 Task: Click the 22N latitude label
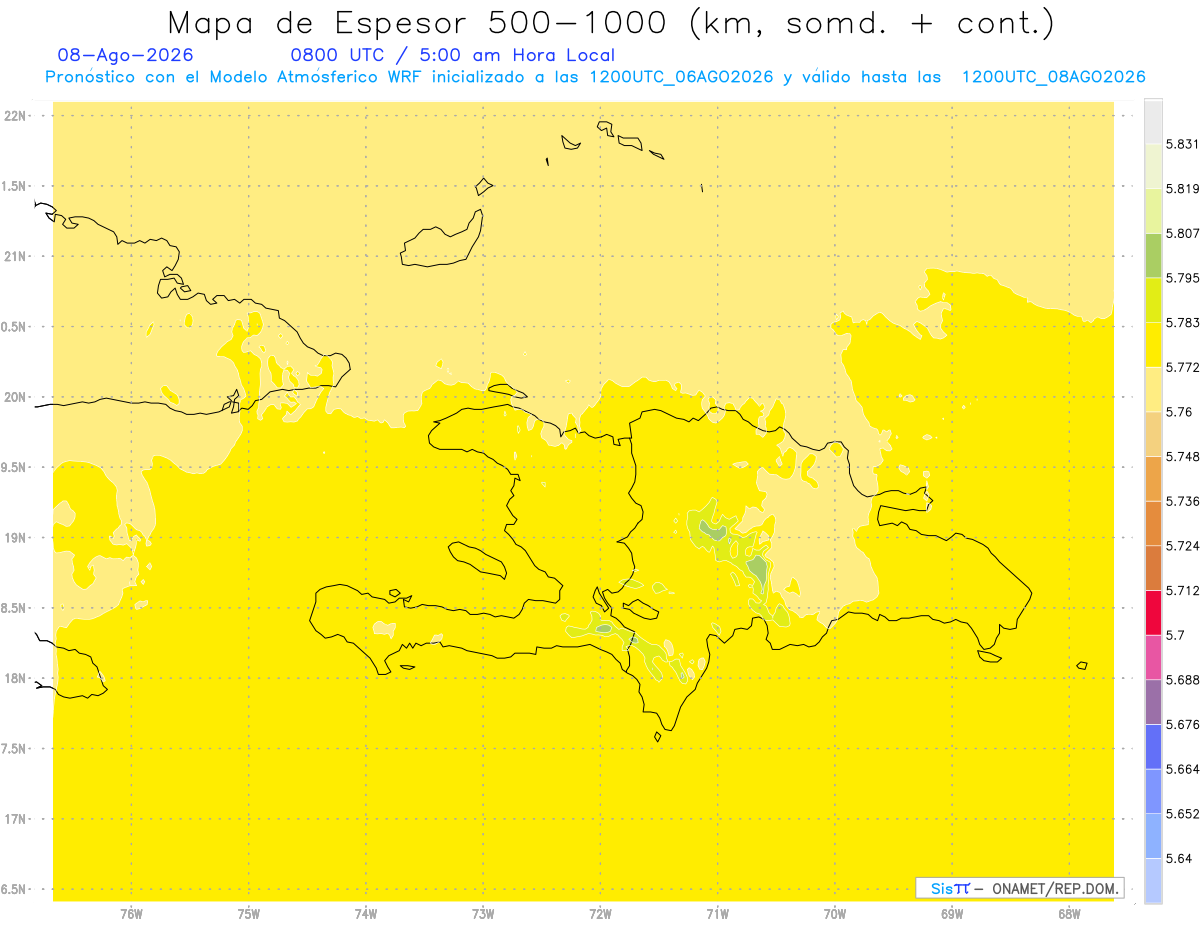(x=15, y=116)
